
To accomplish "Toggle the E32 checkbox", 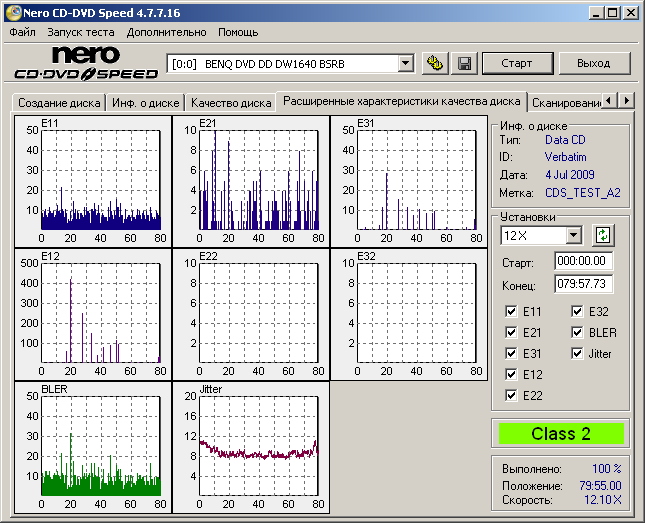I will pyautogui.click(x=579, y=311).
